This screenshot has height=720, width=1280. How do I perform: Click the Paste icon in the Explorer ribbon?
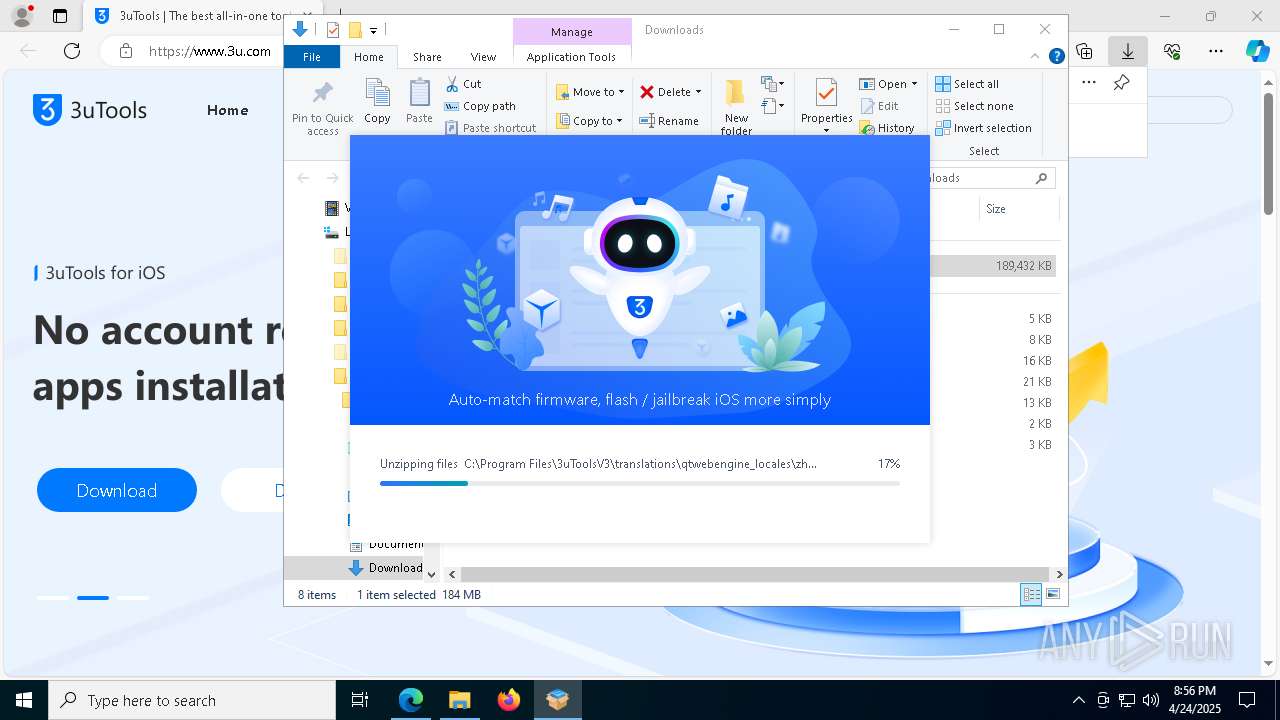(x=419, y=101)
